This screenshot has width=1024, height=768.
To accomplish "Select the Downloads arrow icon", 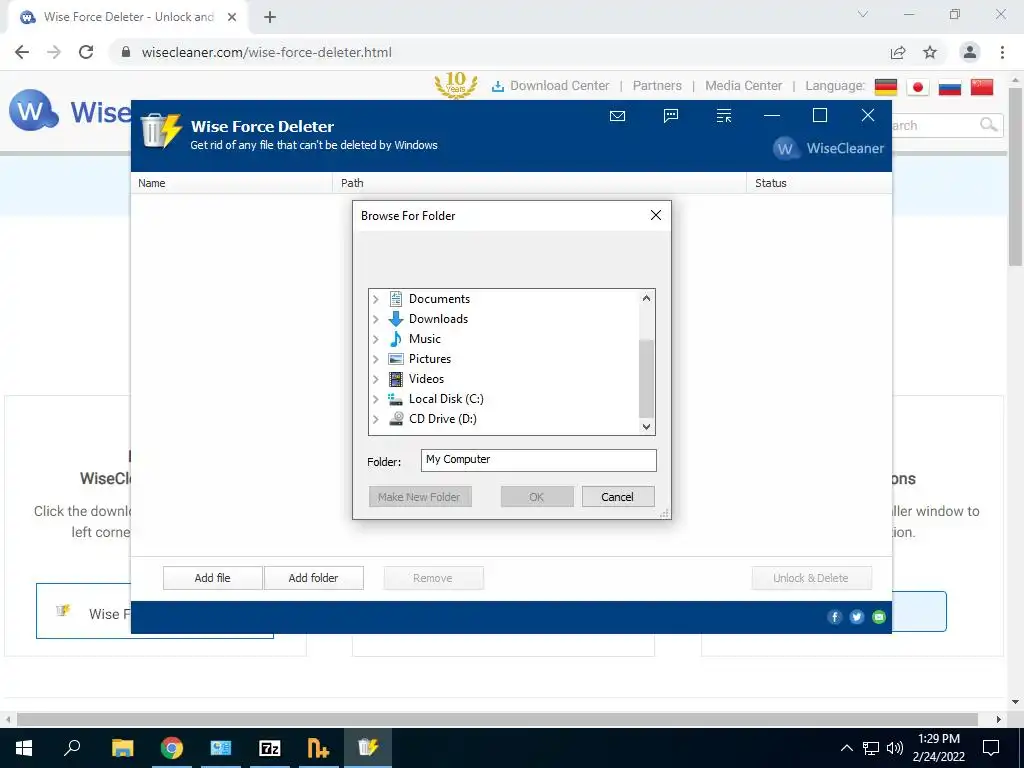I will [x=396, y=319].
